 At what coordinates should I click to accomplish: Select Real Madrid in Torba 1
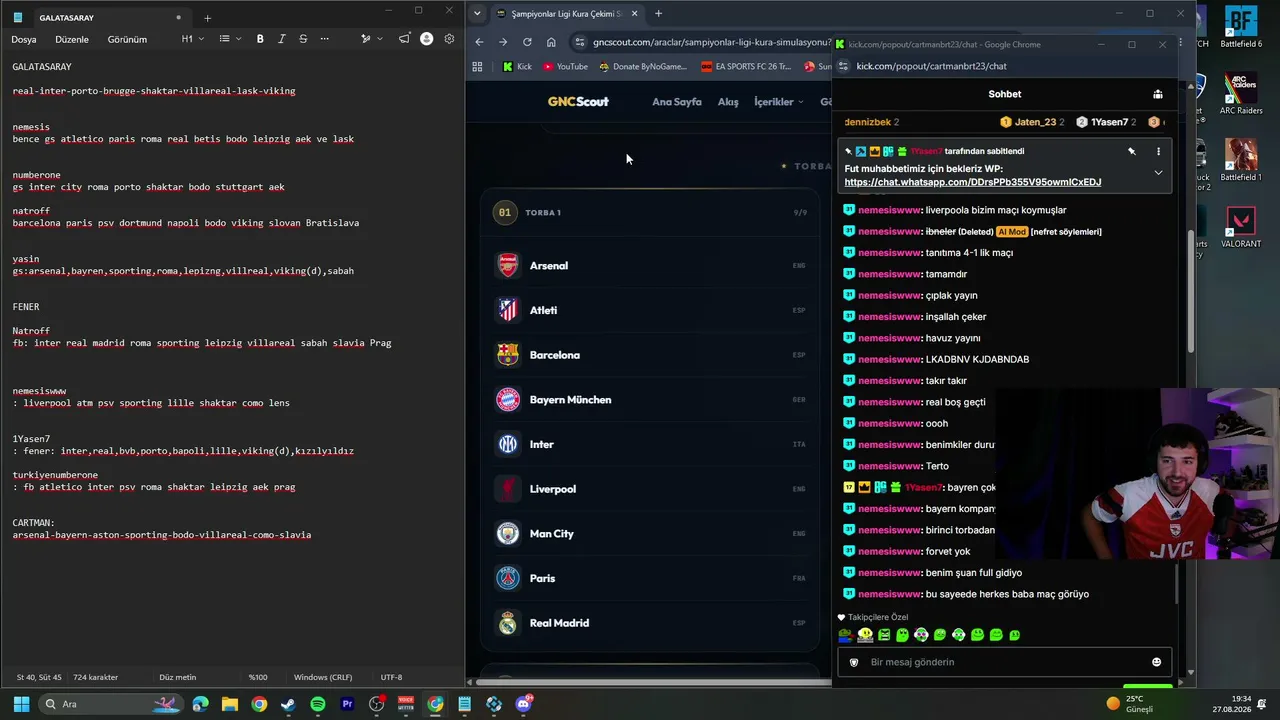pyautogui.click(x=651, y=623)
